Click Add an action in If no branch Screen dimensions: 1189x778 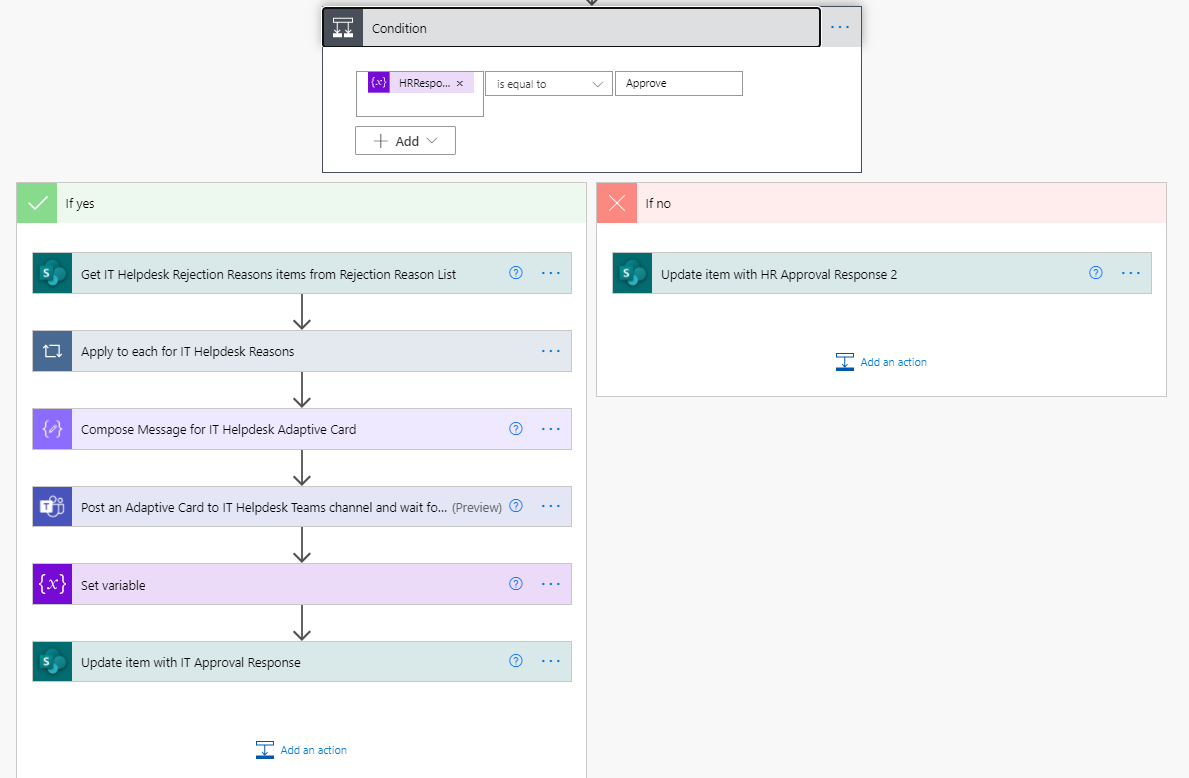(881, 362)
